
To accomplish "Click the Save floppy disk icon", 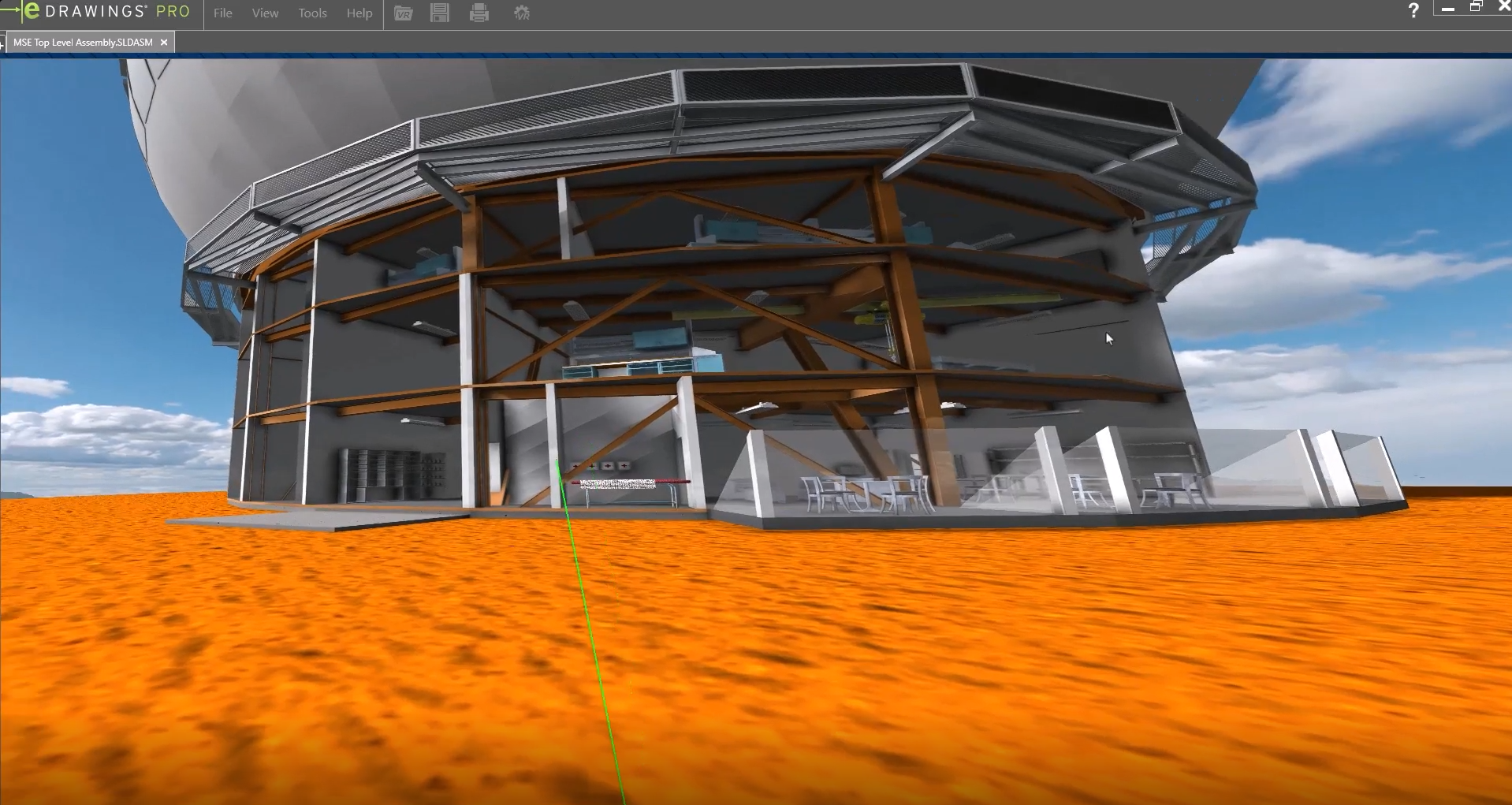I will coord(440,13).
